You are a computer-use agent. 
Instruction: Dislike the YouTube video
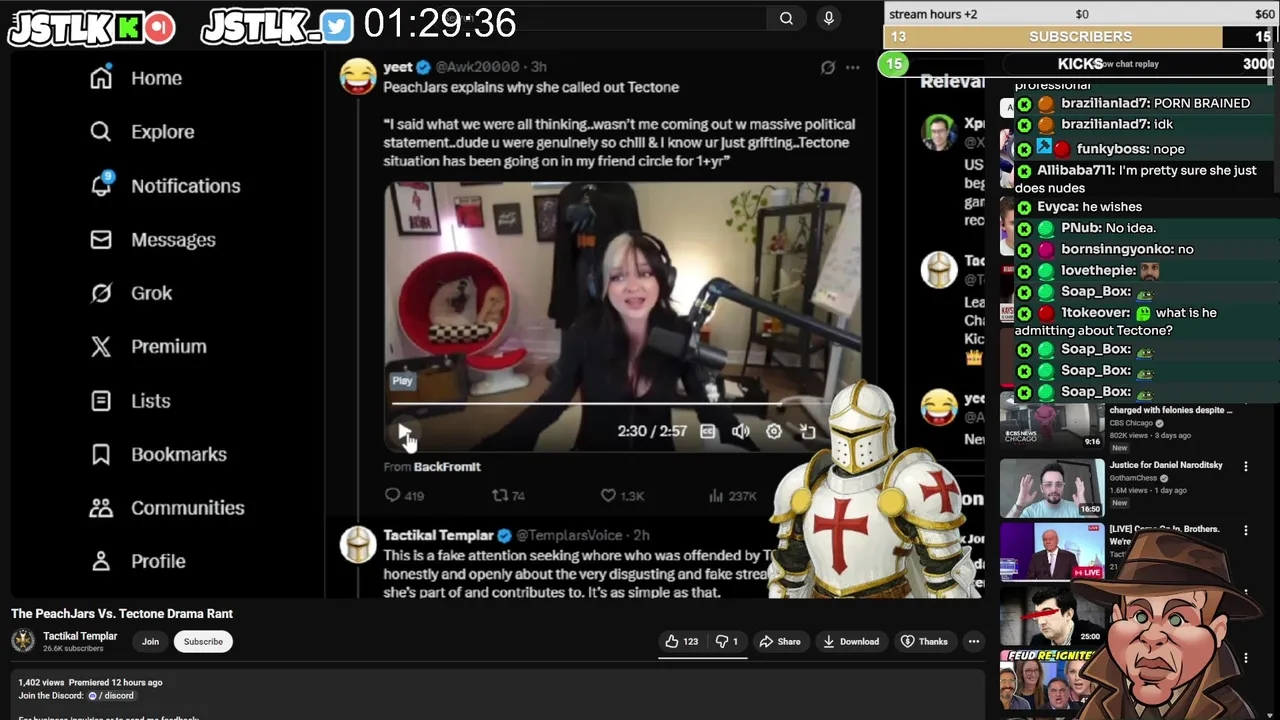pos(727,641)
